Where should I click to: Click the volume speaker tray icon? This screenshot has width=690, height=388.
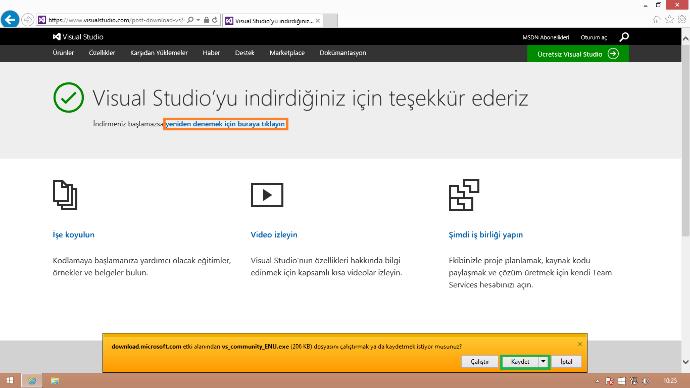[646, 381]
